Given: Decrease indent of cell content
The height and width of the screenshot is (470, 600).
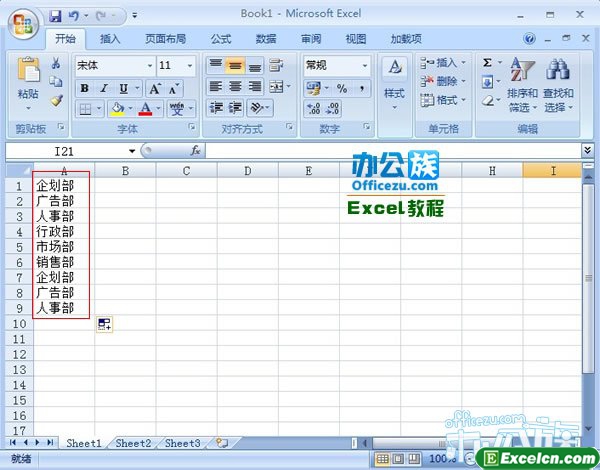Looking at the screenshot, I should [216, 108].
